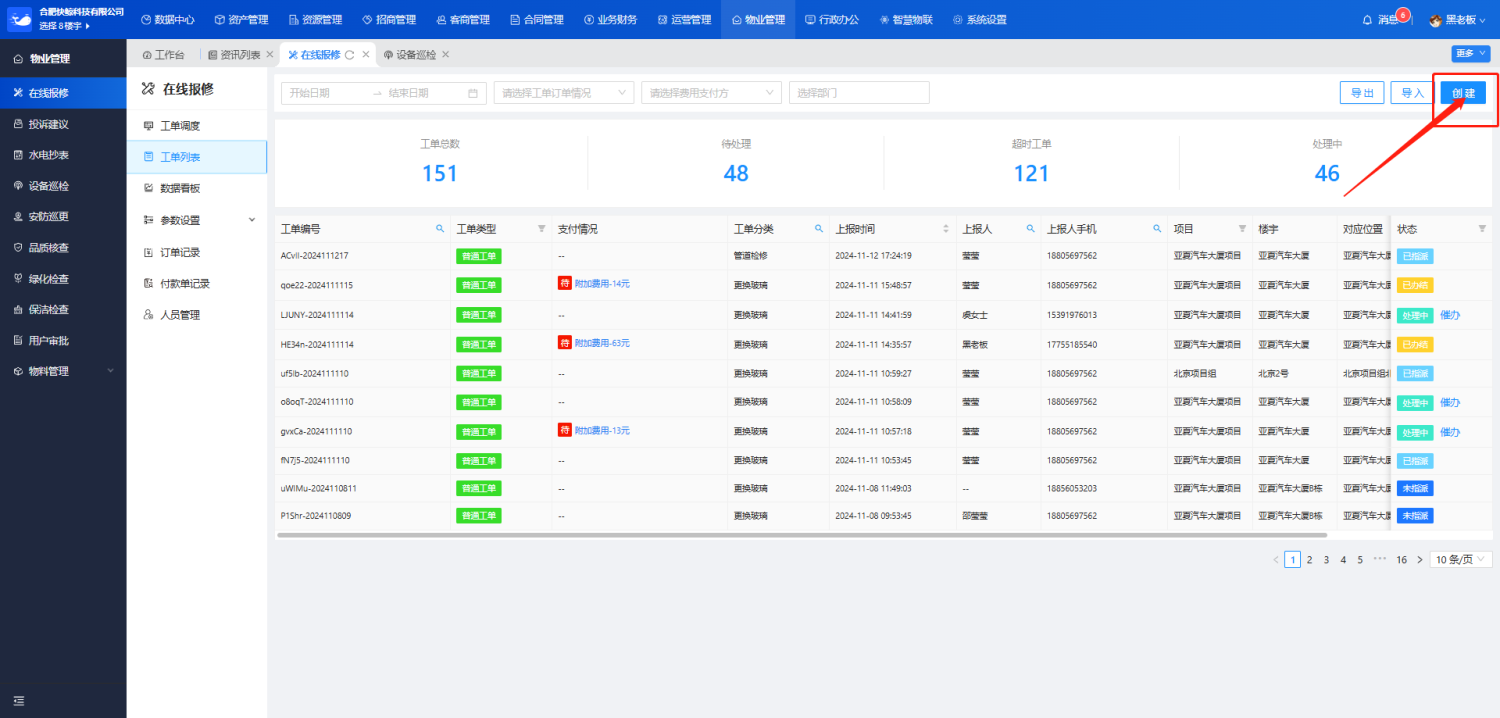The image size is (1500, 718).
Task: Click the 导出 button
Action: [x=1362, y=93]
